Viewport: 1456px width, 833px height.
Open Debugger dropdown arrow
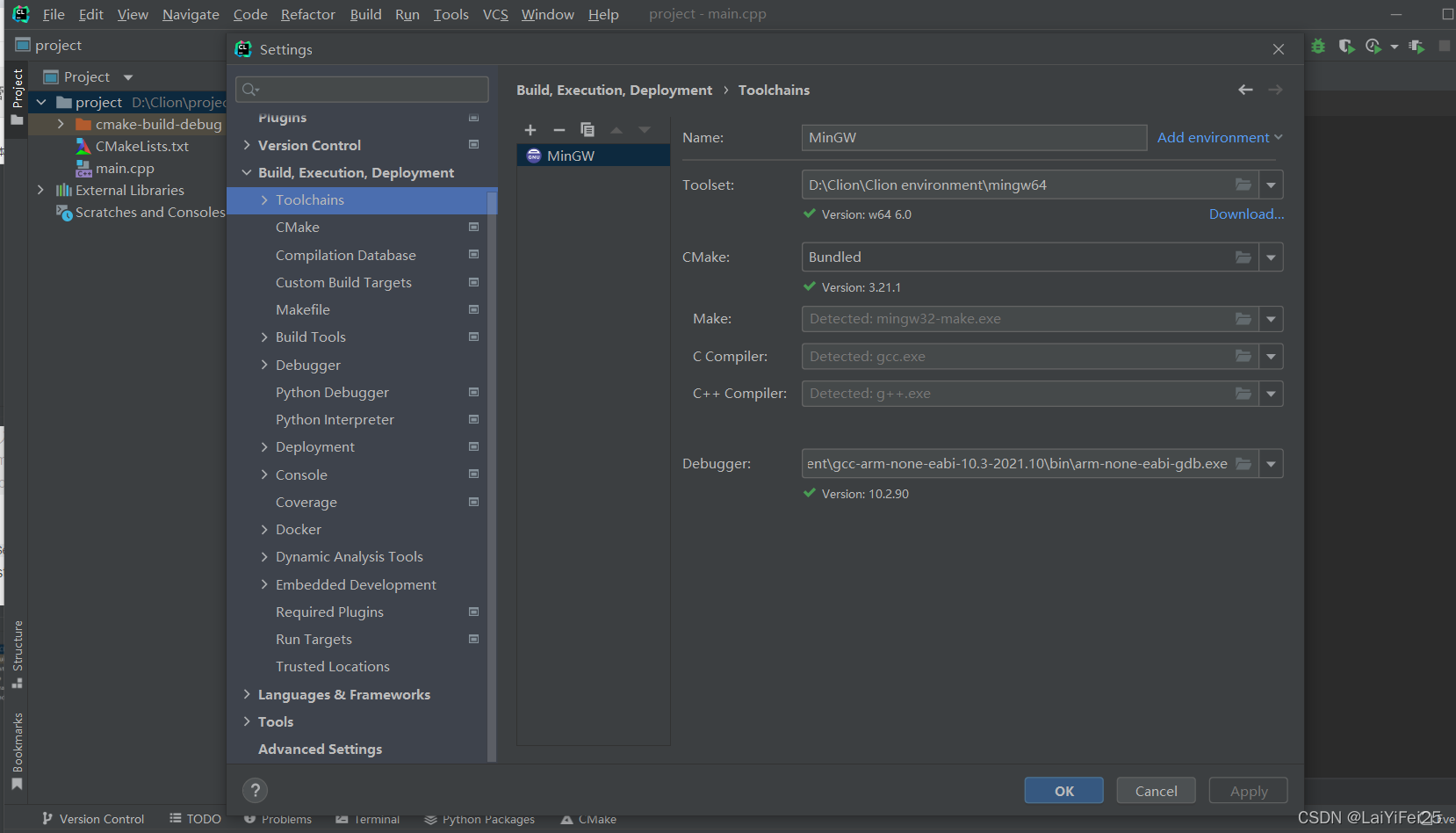point(1271,464)
